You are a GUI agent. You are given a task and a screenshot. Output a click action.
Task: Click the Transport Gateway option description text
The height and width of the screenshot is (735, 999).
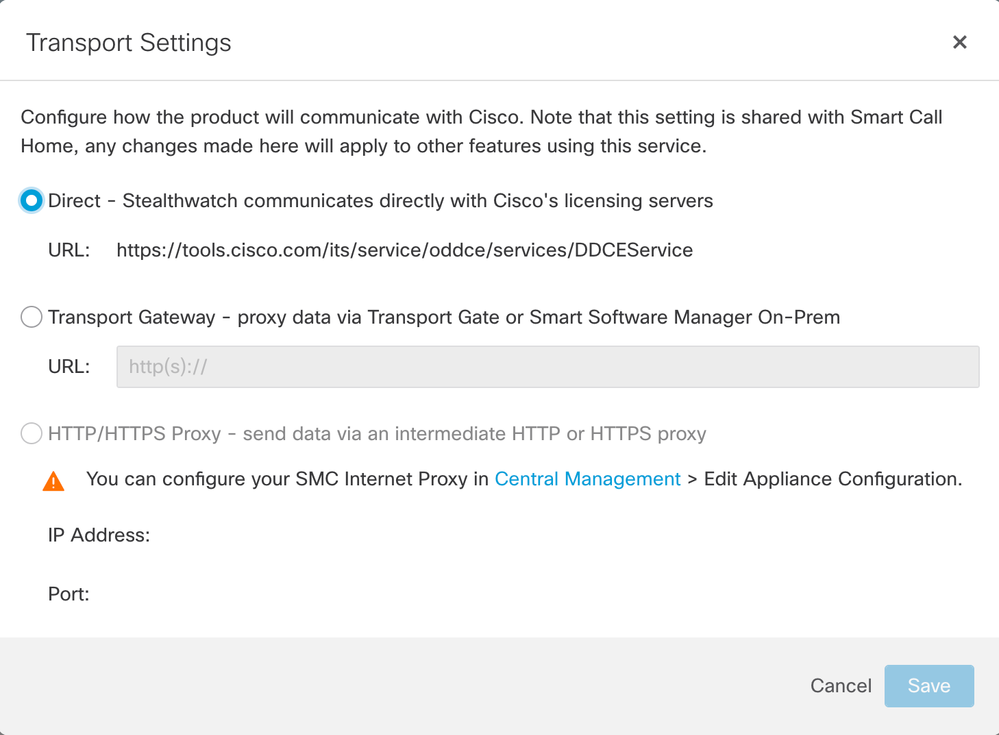click(x=444, y=317)
